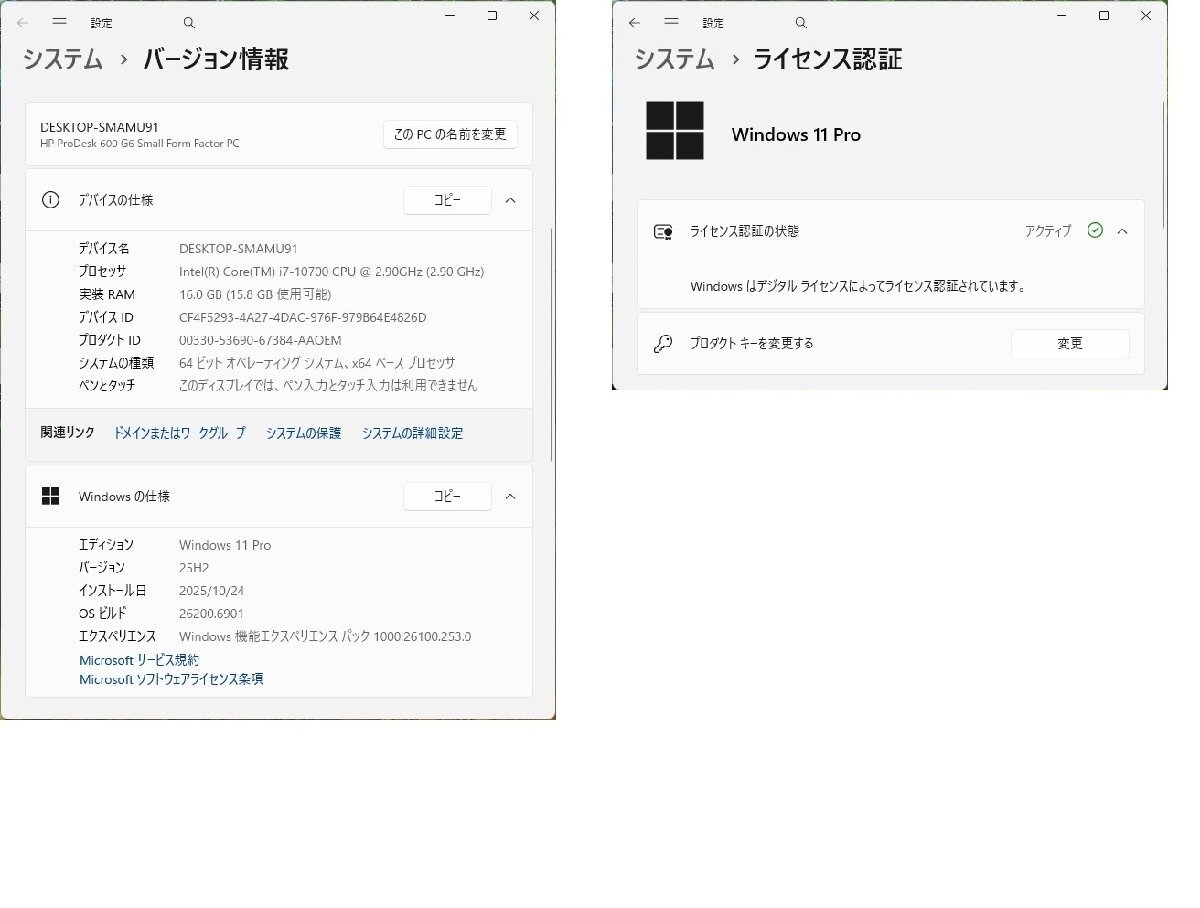Click システム breadcrumb in バージョン情報 window
The width and height of the screenshot is (1200, 908).
click(x=63, y=59)
